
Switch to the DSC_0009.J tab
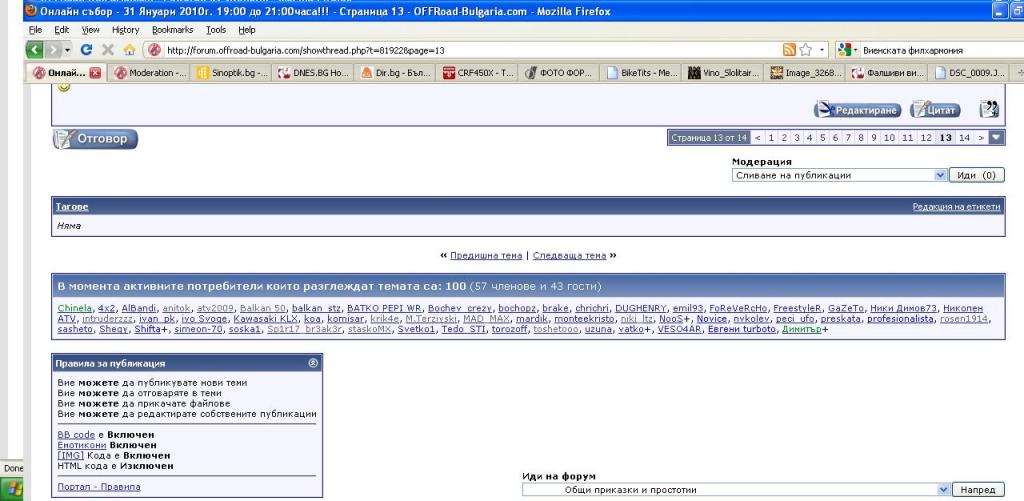(970, 73)
